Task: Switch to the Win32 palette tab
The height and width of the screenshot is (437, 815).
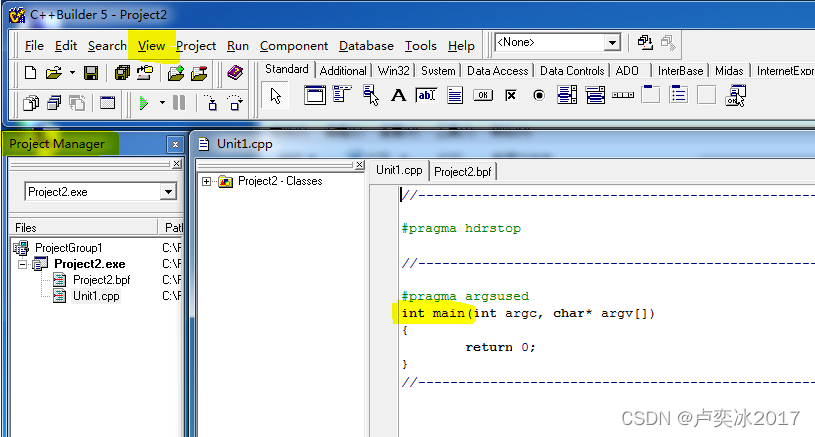Action: coord(393,71)
